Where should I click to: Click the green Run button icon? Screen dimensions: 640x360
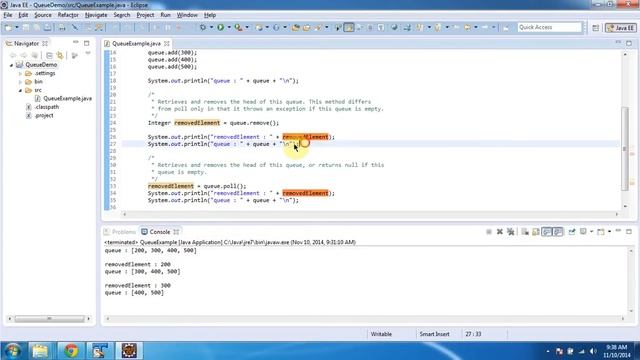220,27
